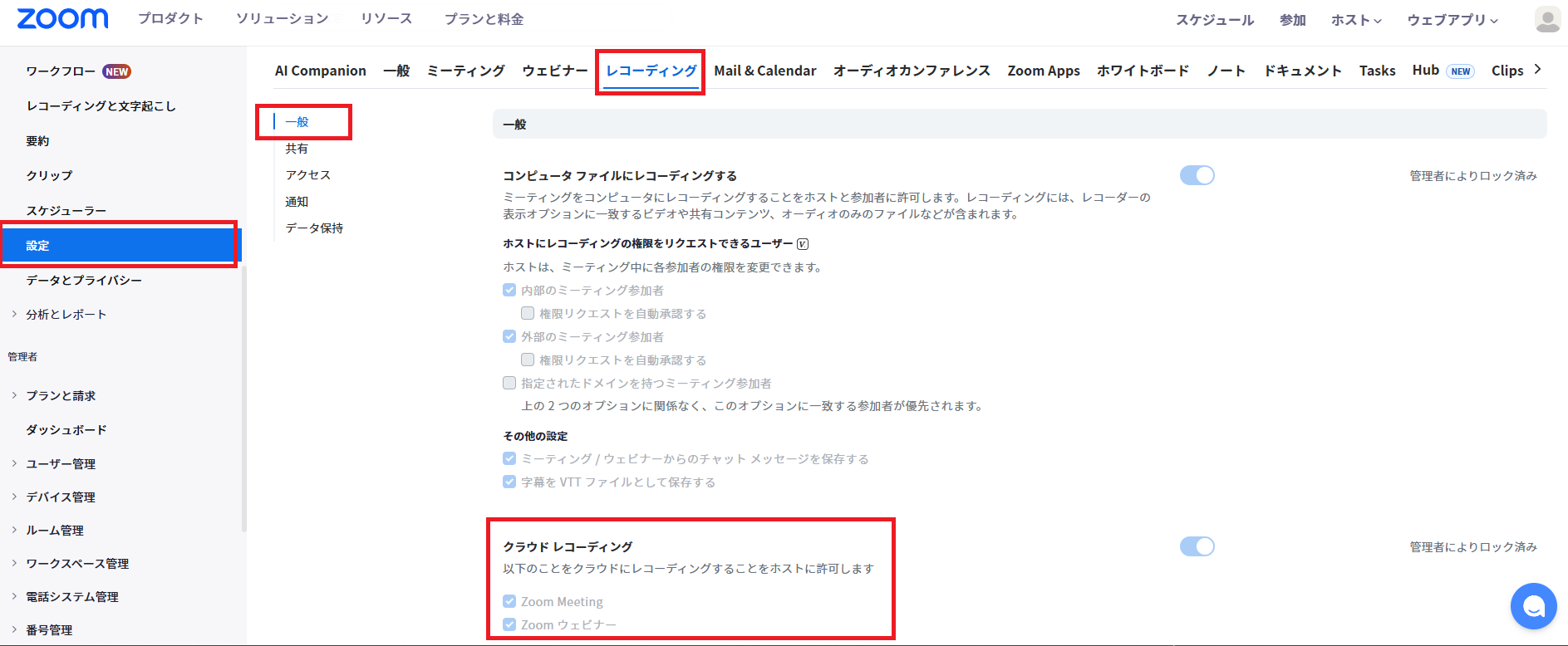Click the NEW badge next to Hub
The height and width of the screenshot is (646, 1568).
[1460, 71]
